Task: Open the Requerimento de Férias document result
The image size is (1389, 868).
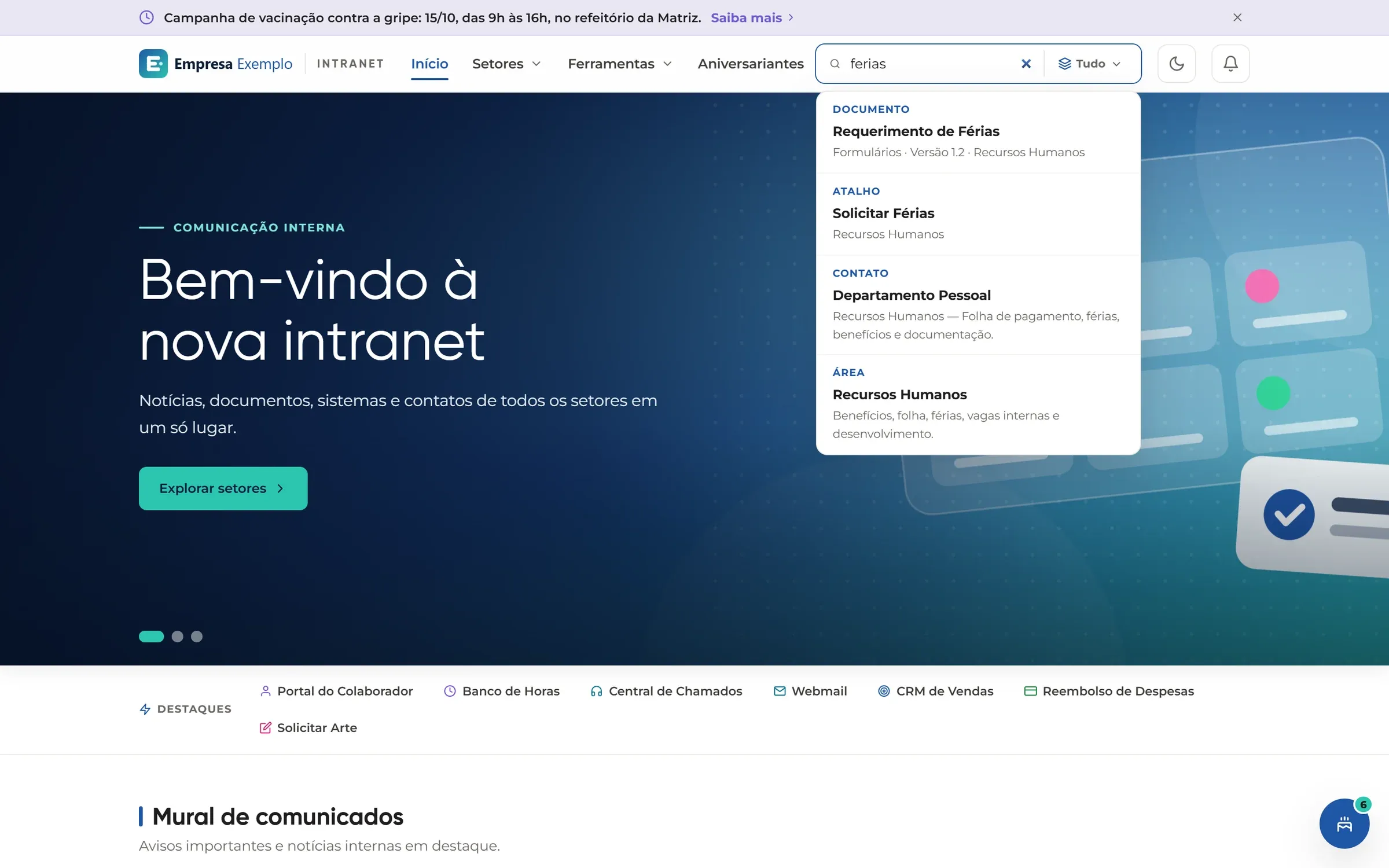Action: click(x=978, y=132)
